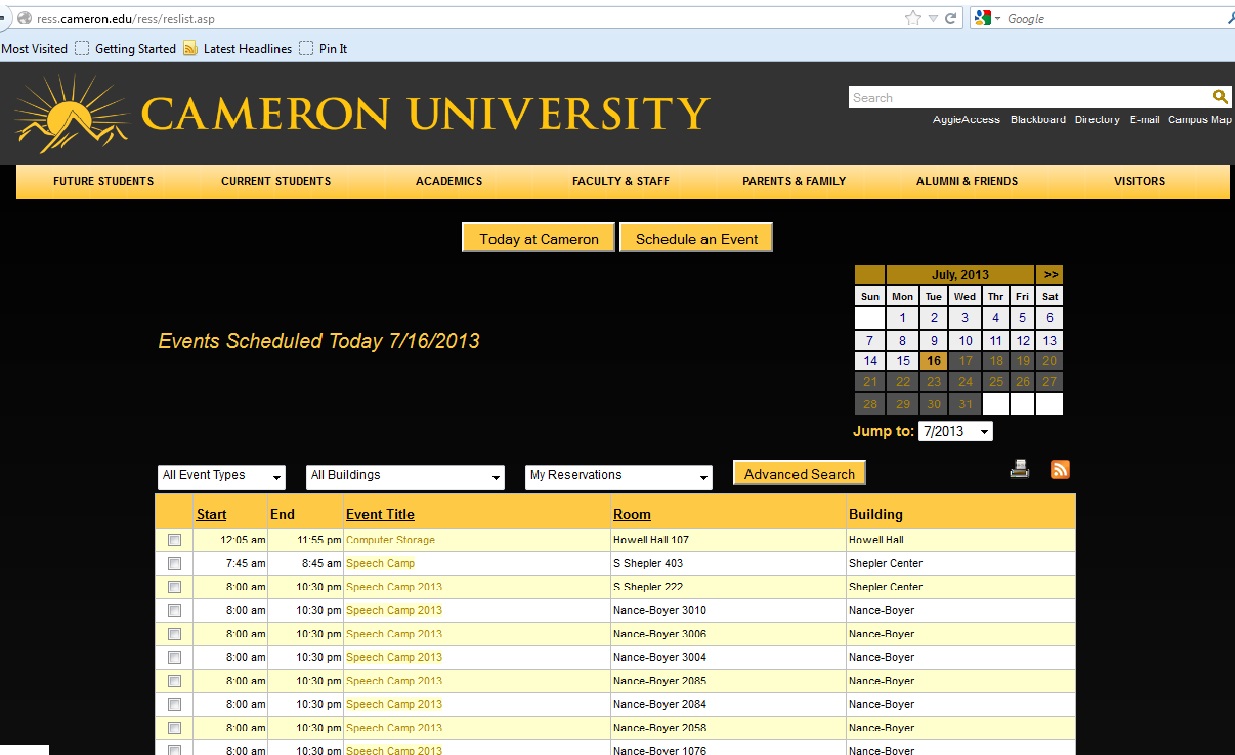Open the Blackboard link
The width and height of the screenshot is (1235, 755).
point(1038,120)
